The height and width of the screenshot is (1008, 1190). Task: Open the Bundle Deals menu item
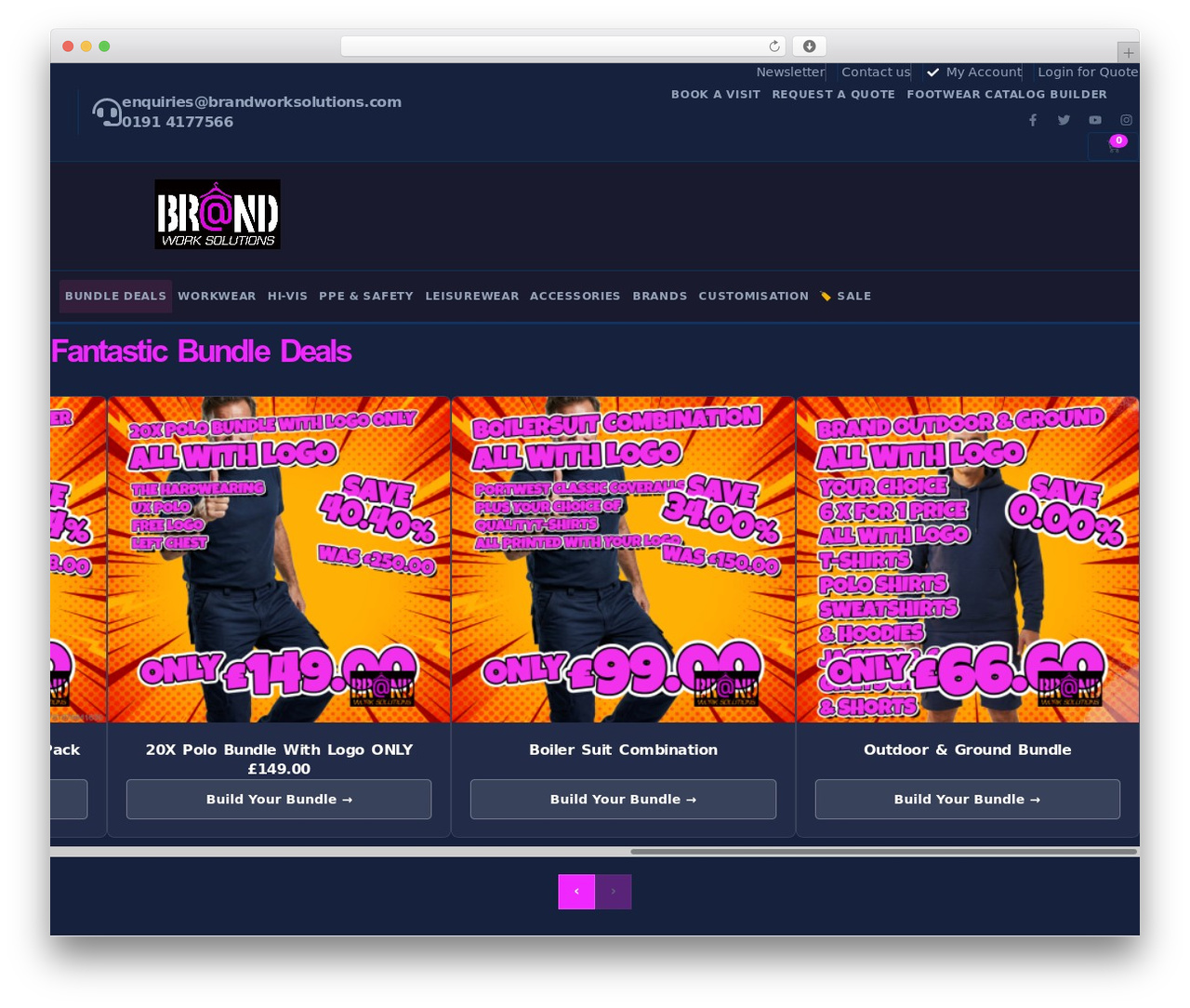pyautogui.click(x=116, y=296)
